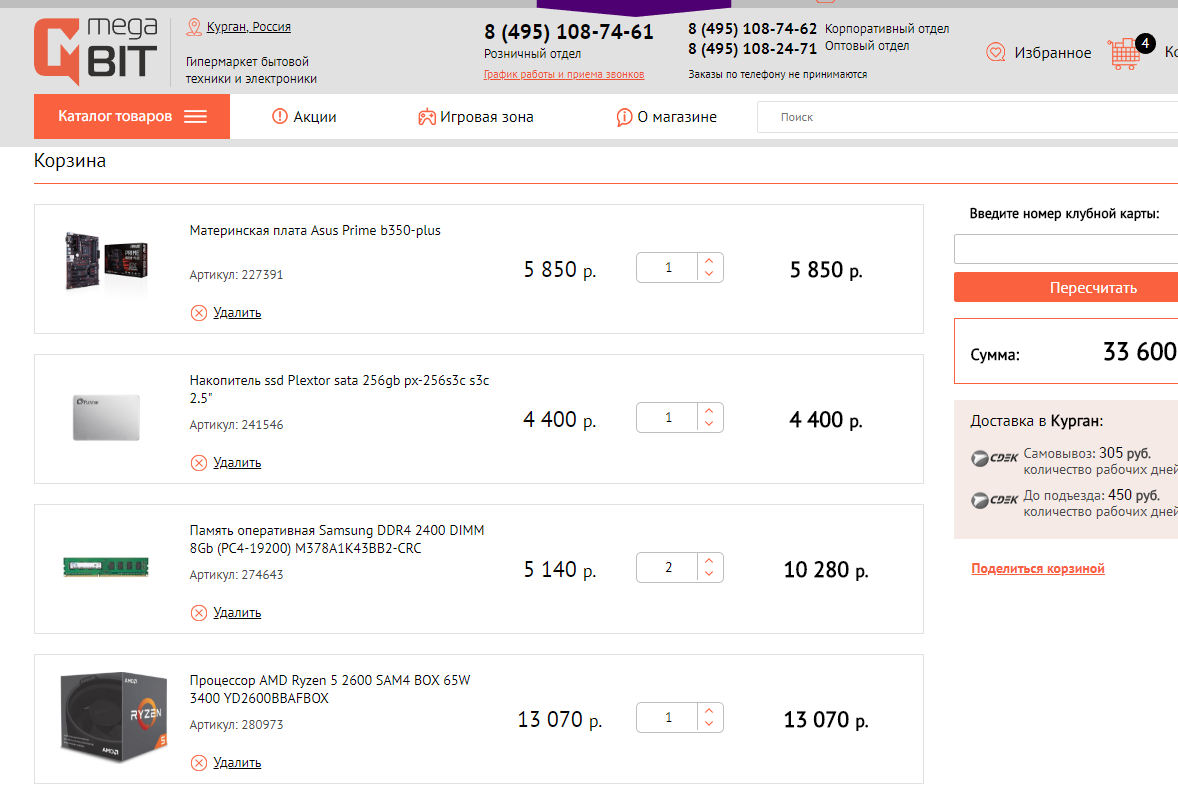
Task: Click Удалить link for Samsung DDR4 memory
Action: point(237,613)
